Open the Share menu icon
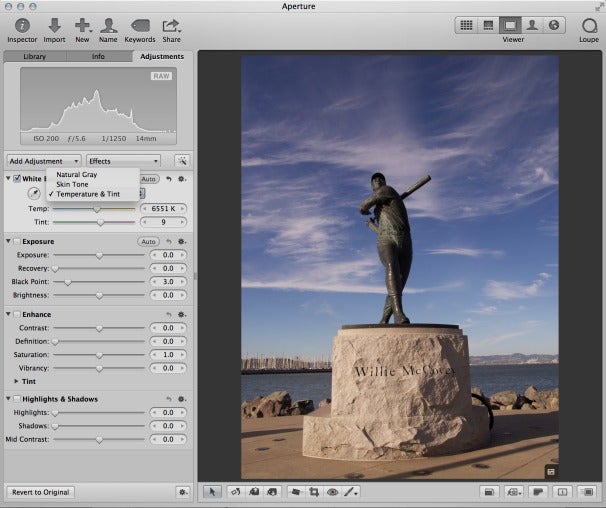 [x=171, y=26]
